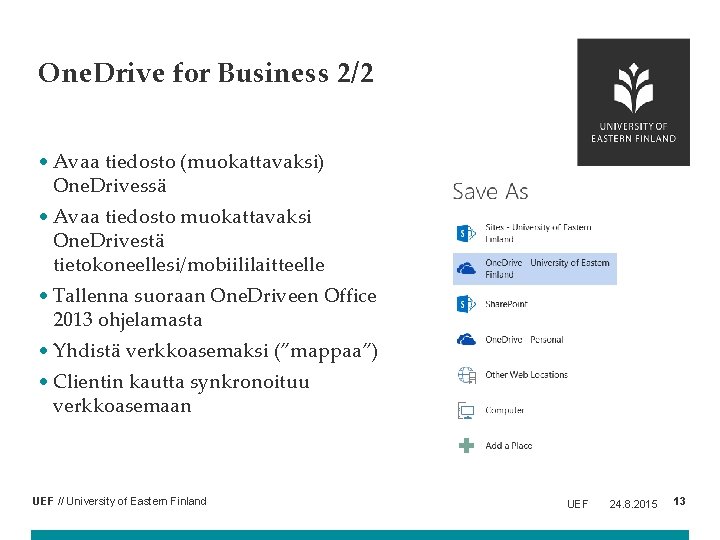Click the SharePoint icon beside Sites - University of Eastern Finland

466,233
